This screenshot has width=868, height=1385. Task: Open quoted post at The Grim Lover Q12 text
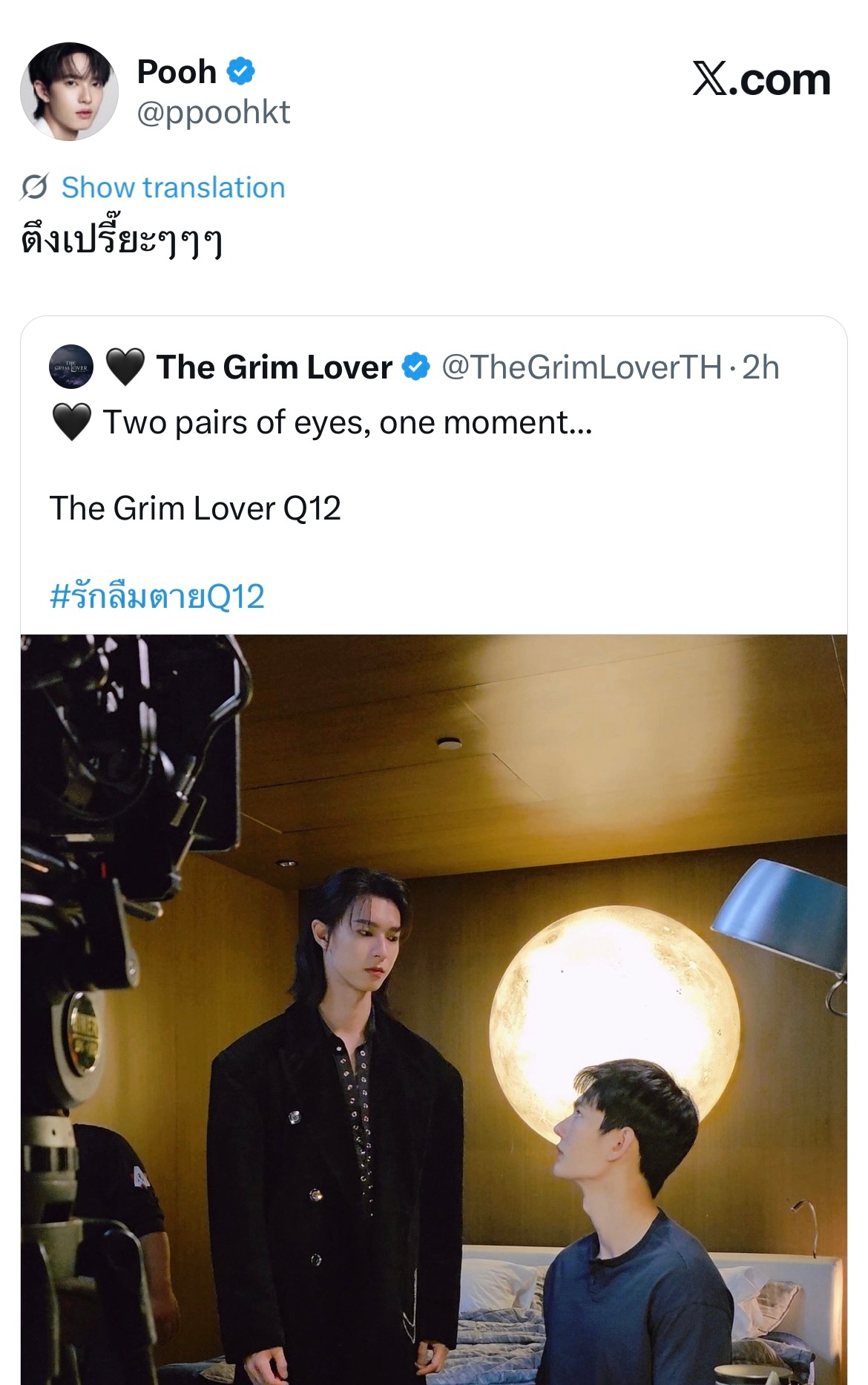(x=195, y=508)
